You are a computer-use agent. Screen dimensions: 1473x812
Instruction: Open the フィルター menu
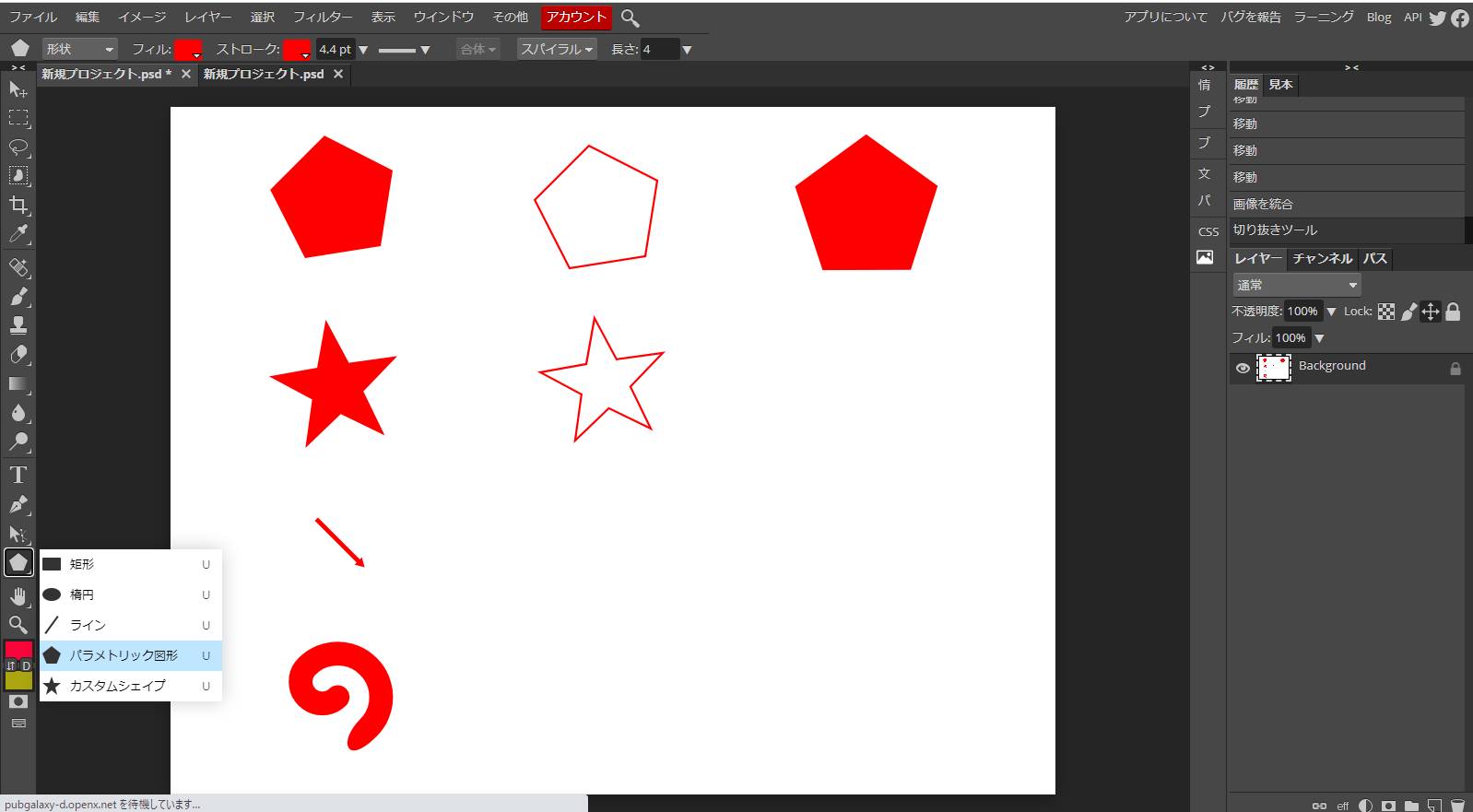(x=322, y=17)
